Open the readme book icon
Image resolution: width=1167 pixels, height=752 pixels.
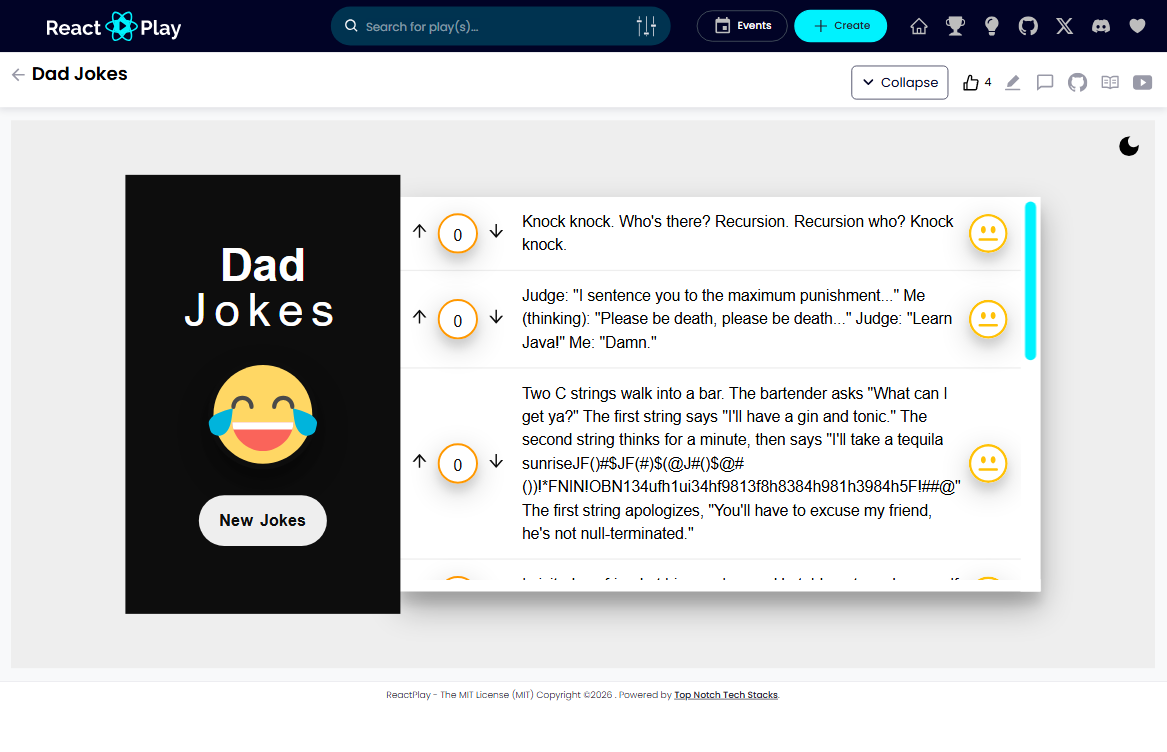(x=1110, y=82)
